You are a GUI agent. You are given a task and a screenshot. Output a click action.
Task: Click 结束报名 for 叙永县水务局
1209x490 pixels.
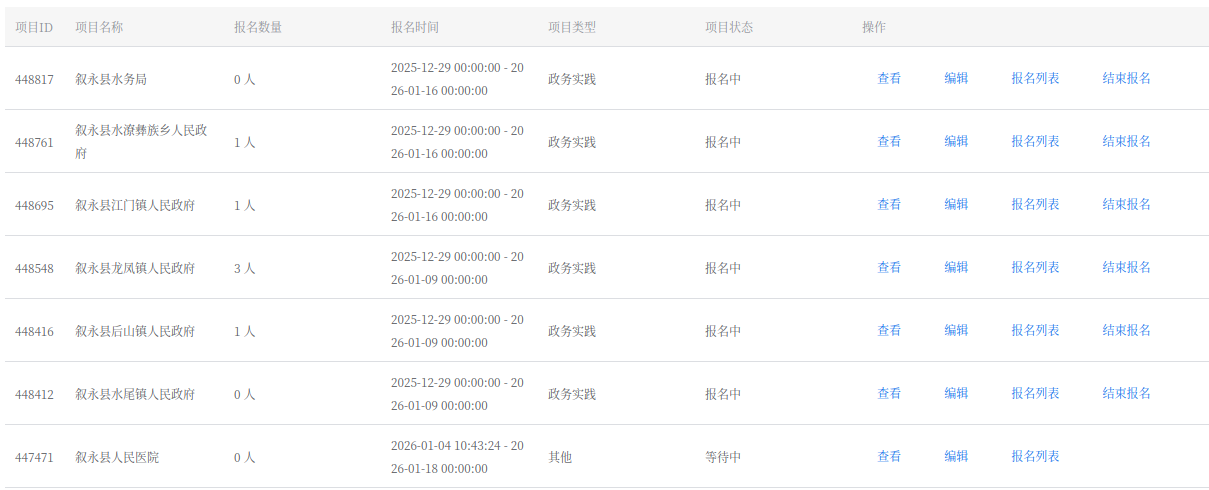coord(1127,78)
